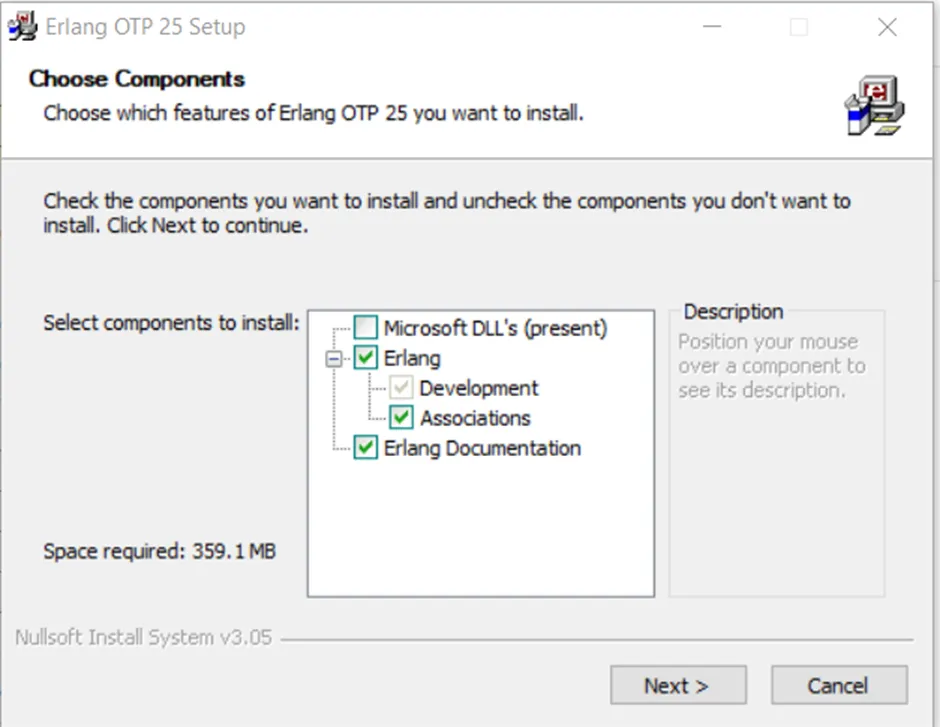The height and width of the screenshot is (727, 940).
Task: Select the Development sub-item label
Action: pos(479,388)
